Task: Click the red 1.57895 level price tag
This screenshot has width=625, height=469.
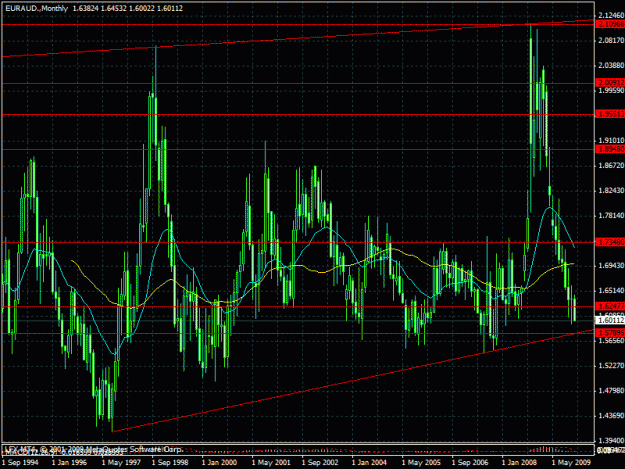Action: [x=610, y=333]
